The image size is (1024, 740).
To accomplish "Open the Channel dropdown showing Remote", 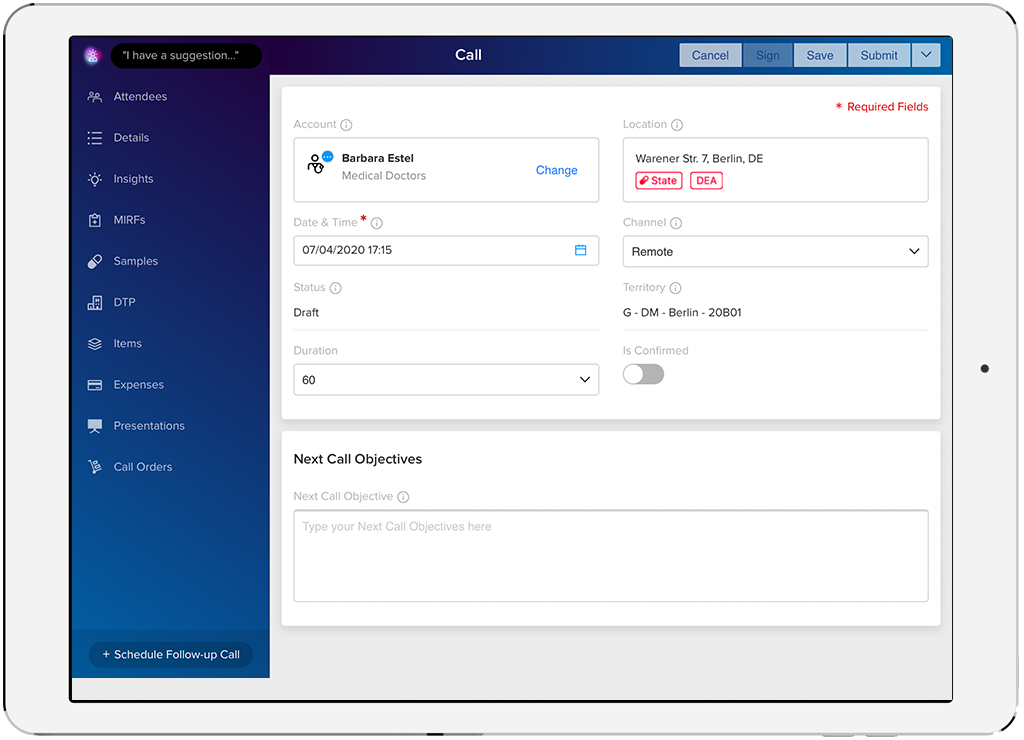I will [775, 252].
